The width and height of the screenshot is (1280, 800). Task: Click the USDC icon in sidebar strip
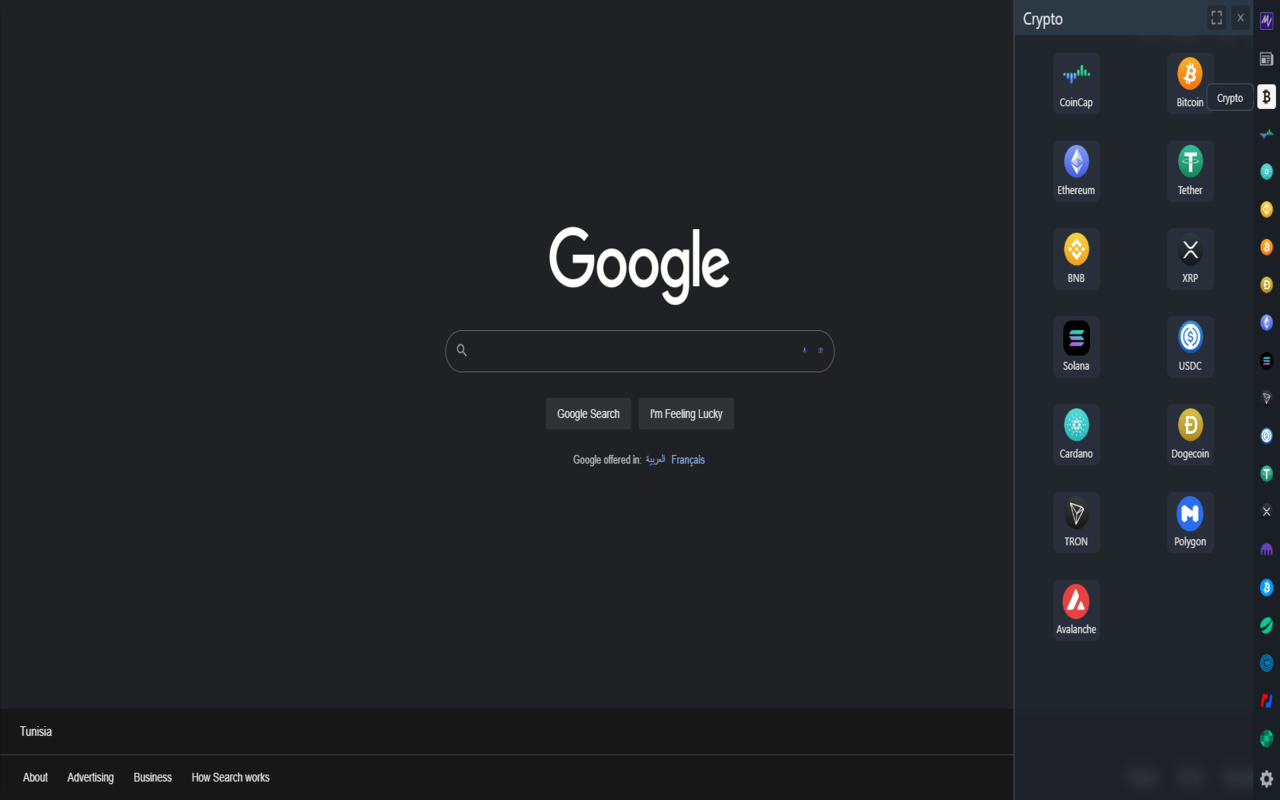pyautogui.click(x=1266, y=436)
